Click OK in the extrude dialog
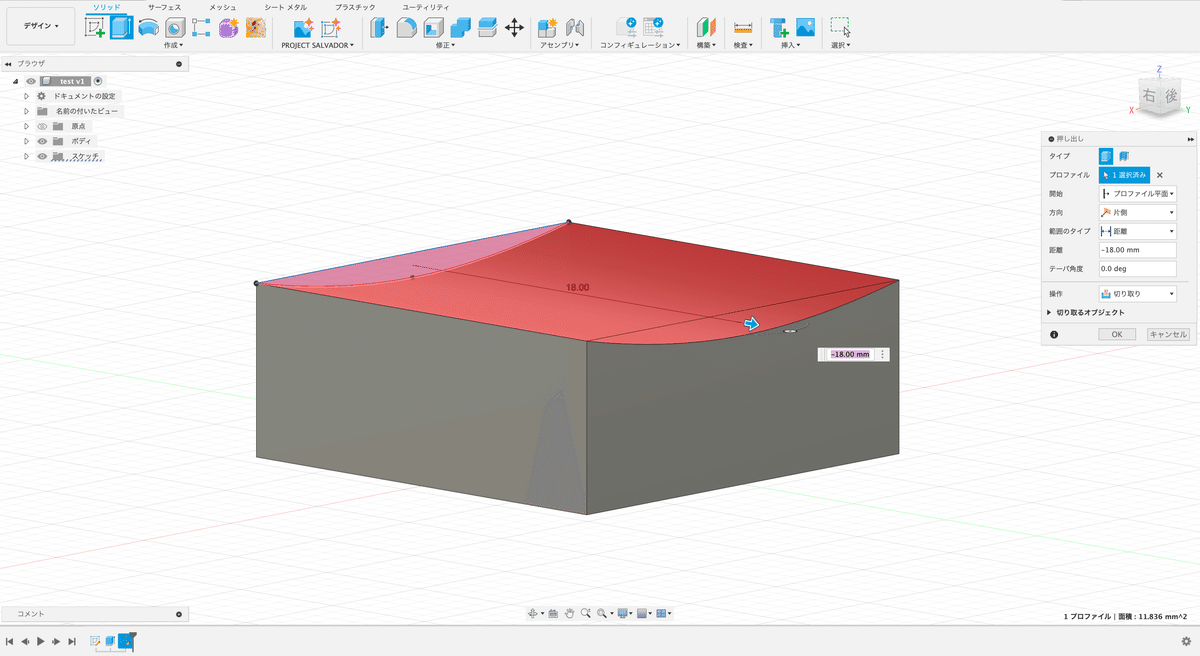The image size is (1200, 656). (1116, 335)
